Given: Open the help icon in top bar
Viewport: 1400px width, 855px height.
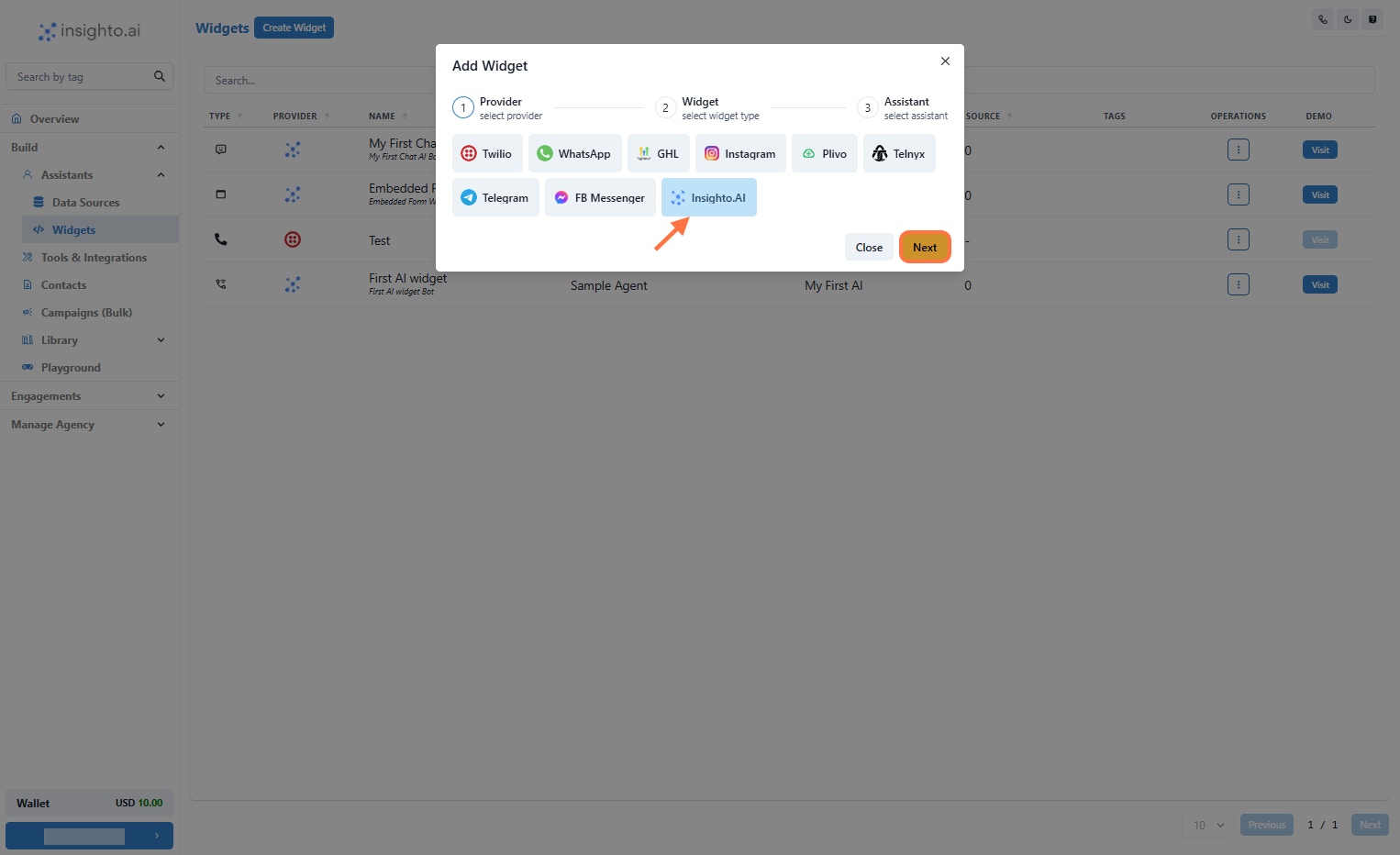Looking at the screenshot, I should (1372, 19).
